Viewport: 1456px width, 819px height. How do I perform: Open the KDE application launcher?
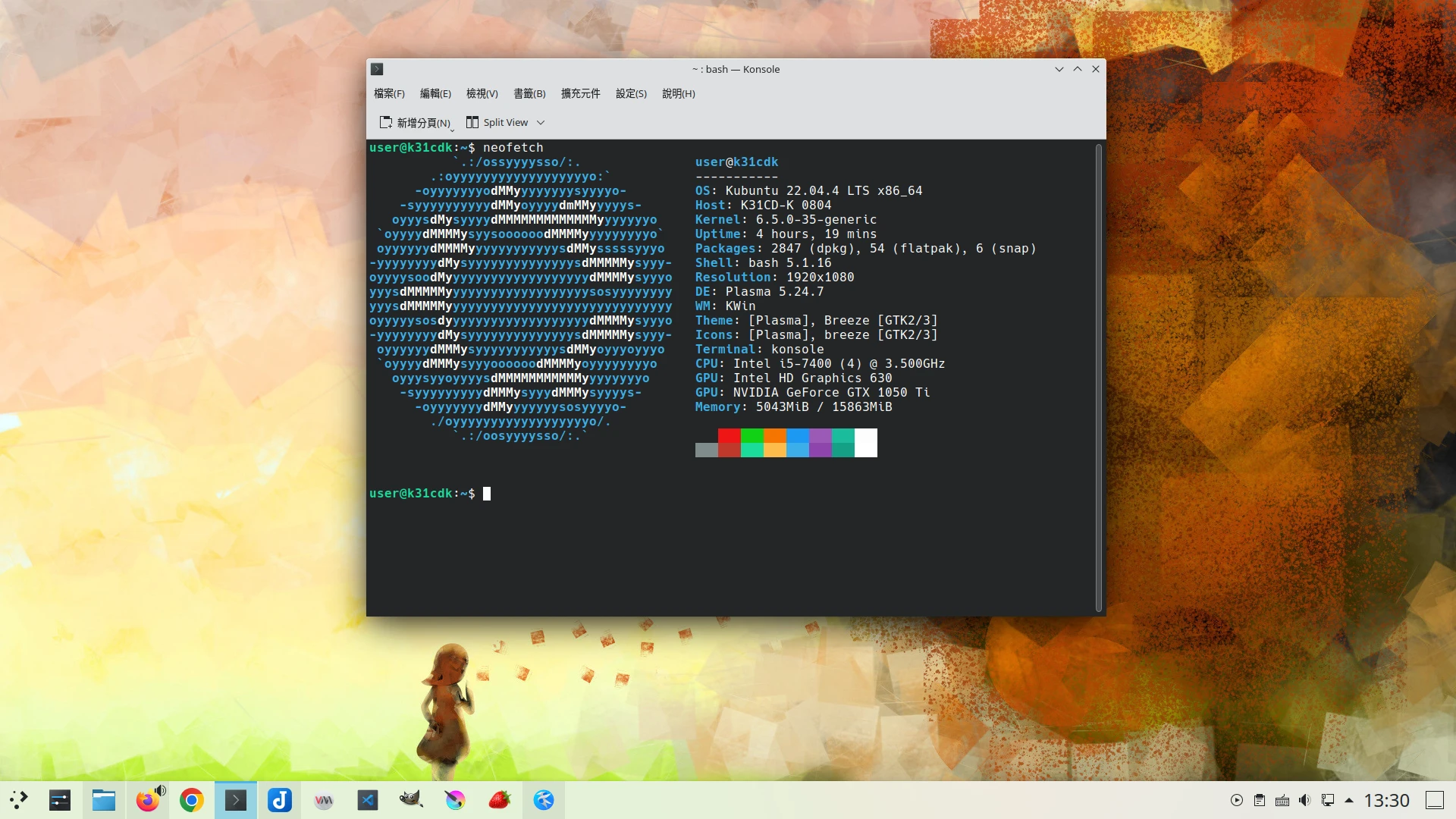[x=18, y=800]
